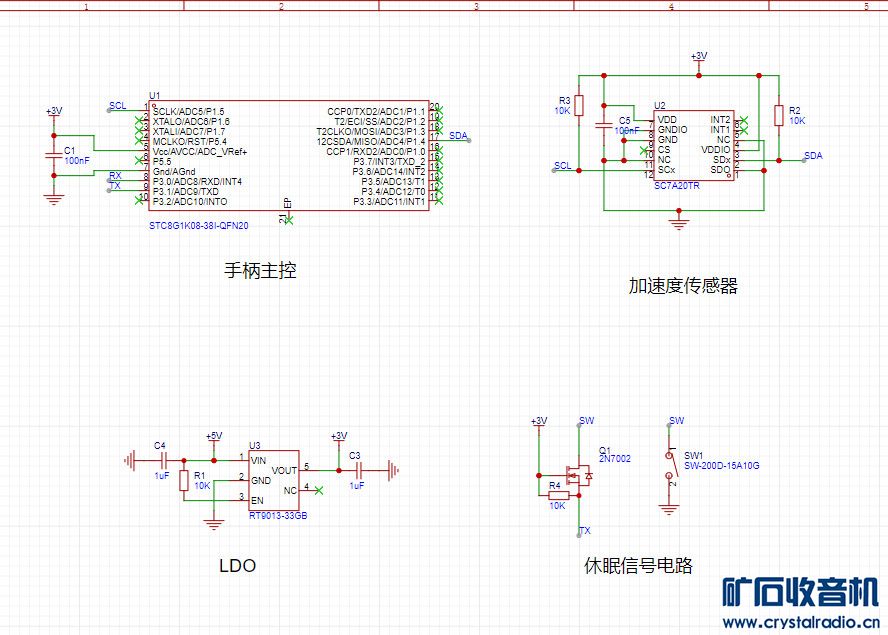
Task: Click ground symbol left of C4
Action: 130,461
